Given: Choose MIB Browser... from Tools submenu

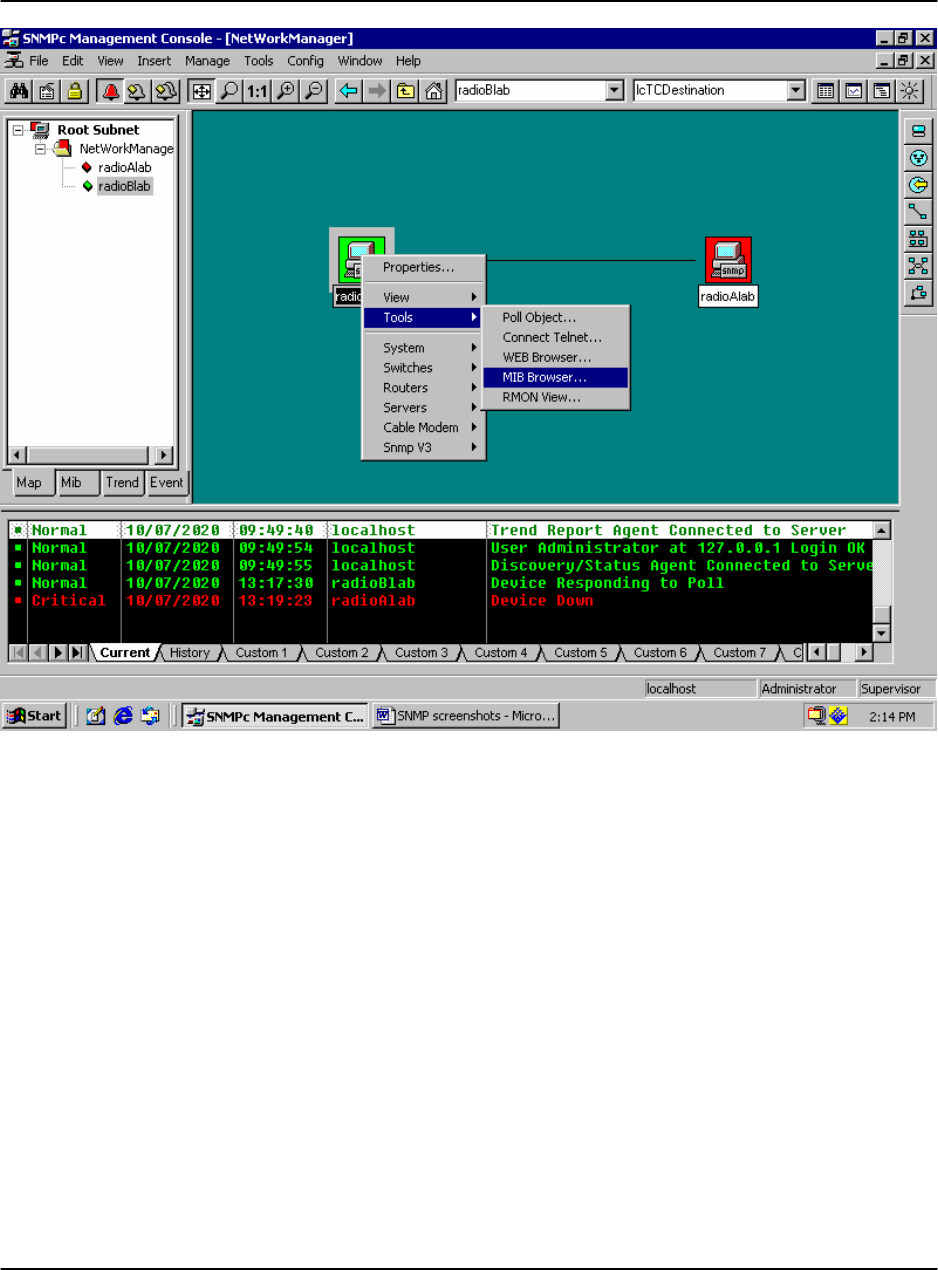Looking at the screenshot, I should pos(555,377).
